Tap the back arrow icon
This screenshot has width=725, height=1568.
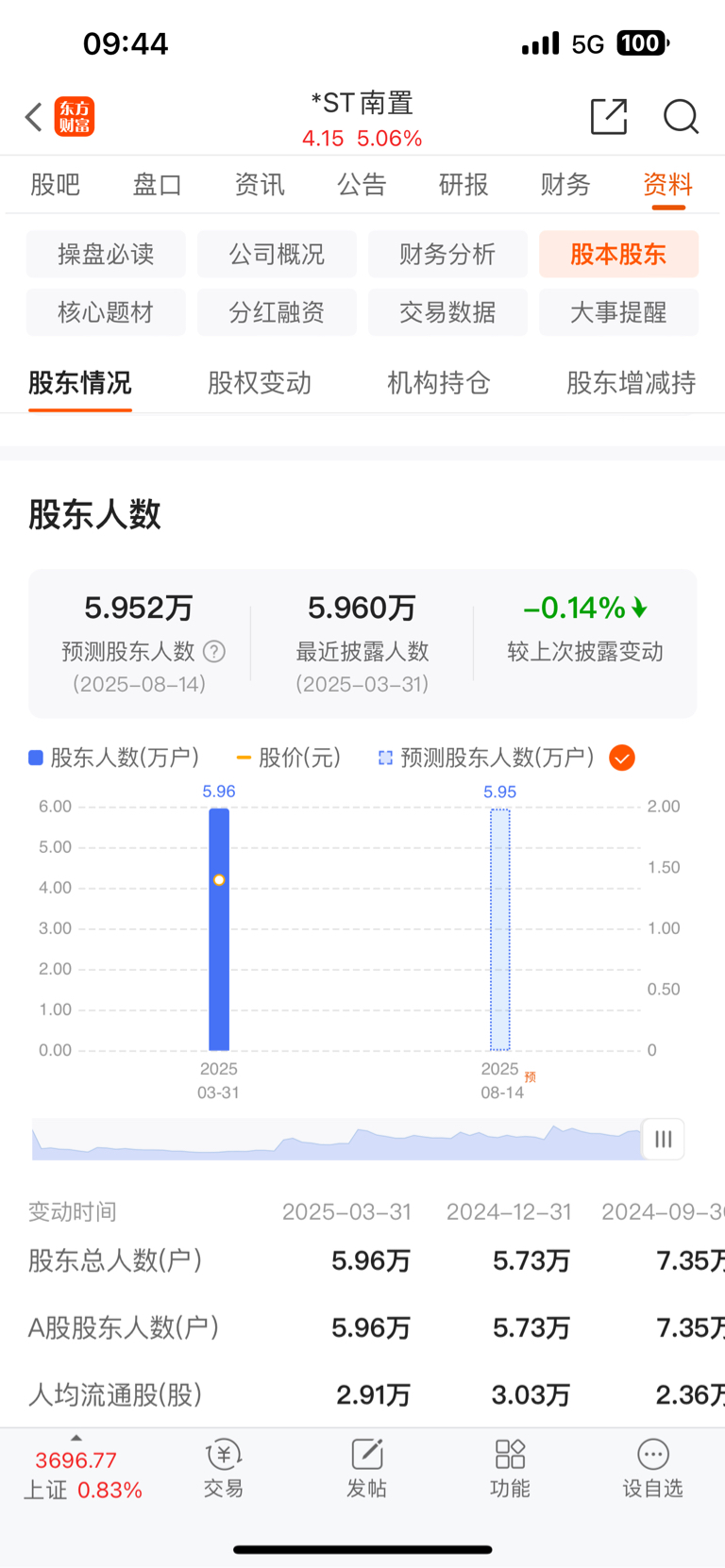point(34,117)
